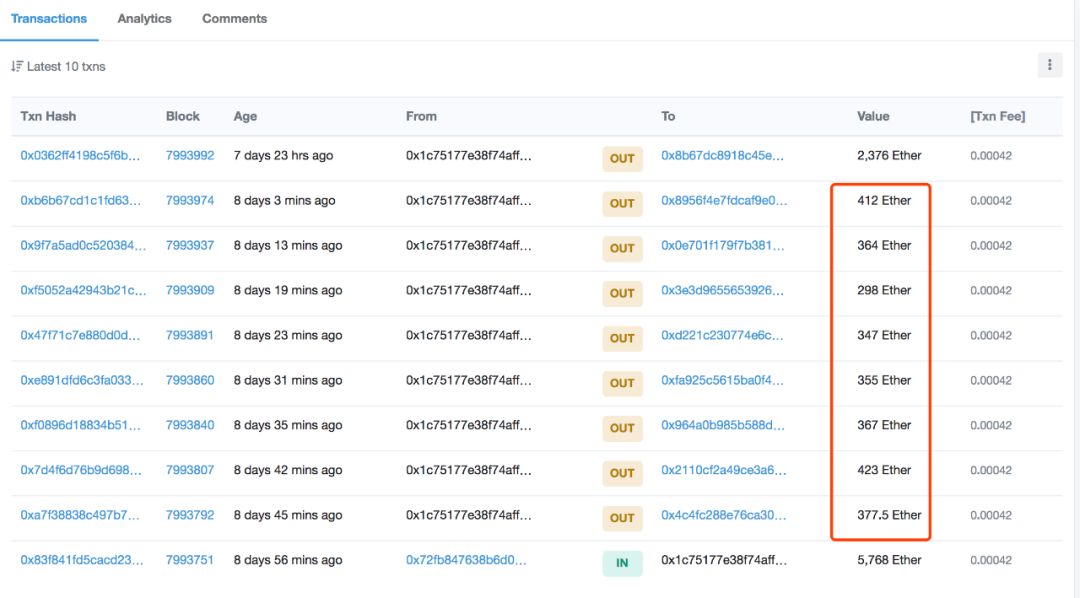Select the 298 Ether value
Screen dimensions: 1080x598
(884, 290)
